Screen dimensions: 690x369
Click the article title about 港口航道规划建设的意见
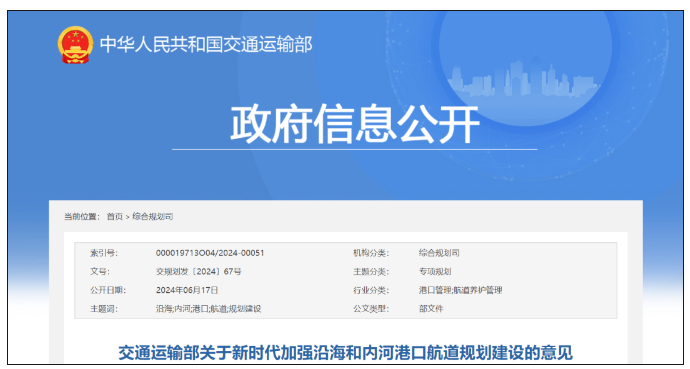tap(345, 353)
